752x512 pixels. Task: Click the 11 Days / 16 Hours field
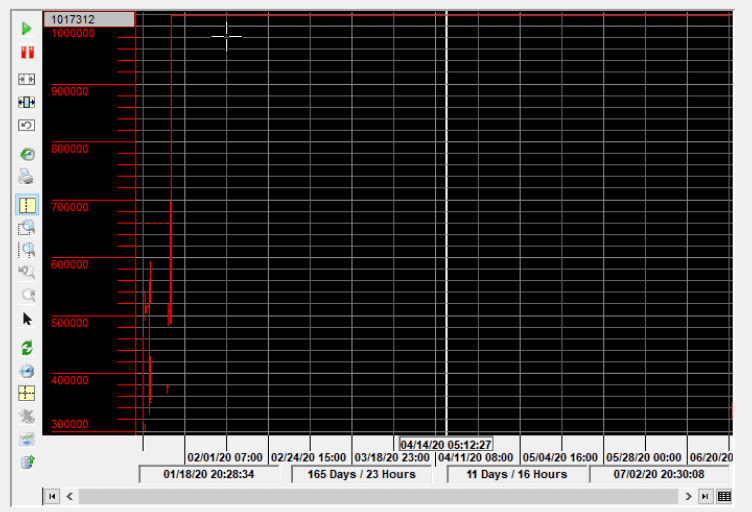(x=516, y=474)
